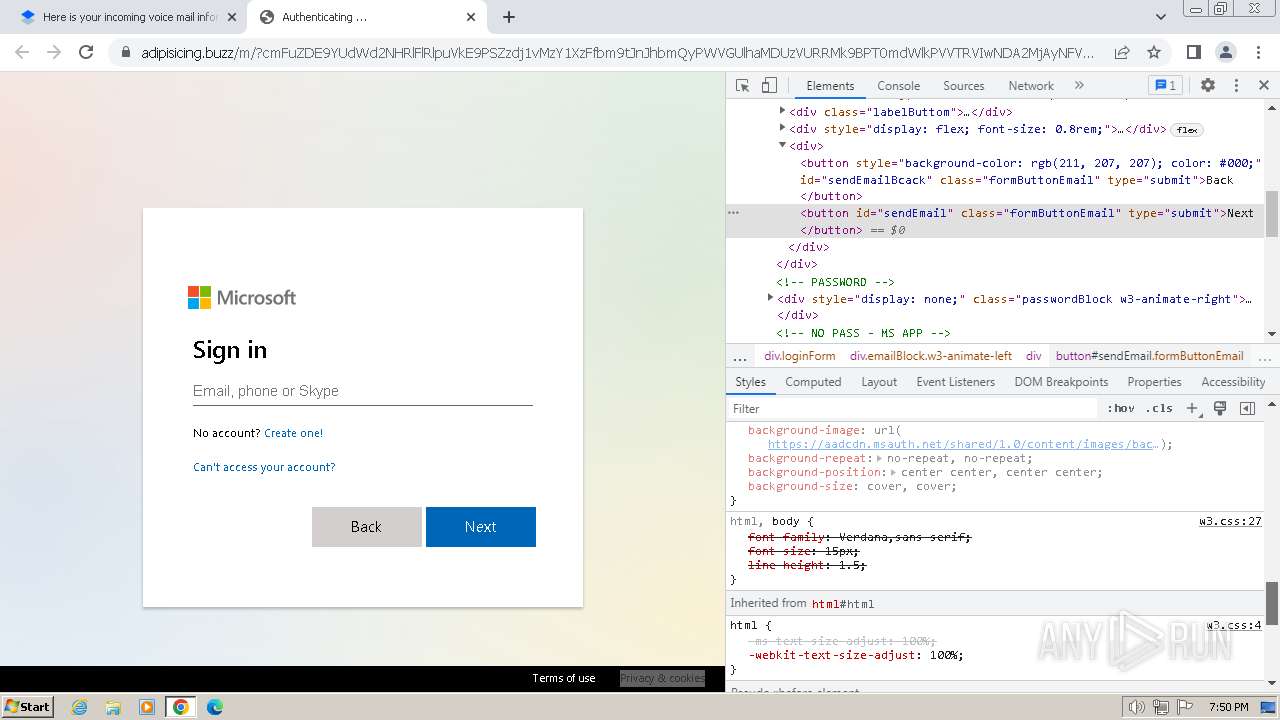Expand the labelButtom div node
This screenshot has height=720, width=1280.
click(782, 111)
